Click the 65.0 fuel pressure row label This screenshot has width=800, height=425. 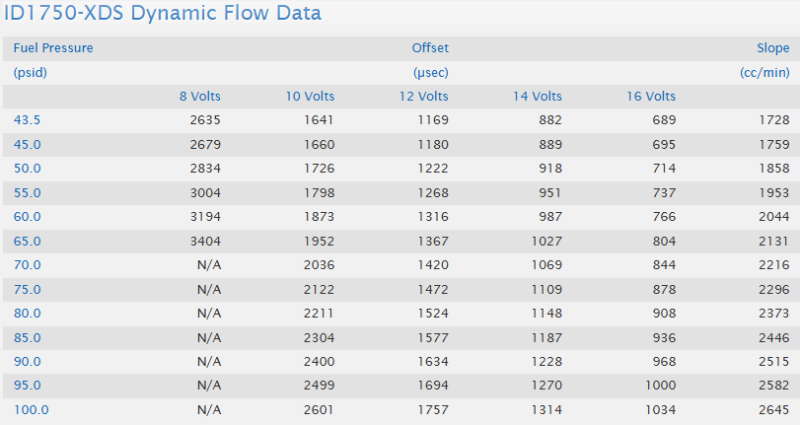pos(27,241)
